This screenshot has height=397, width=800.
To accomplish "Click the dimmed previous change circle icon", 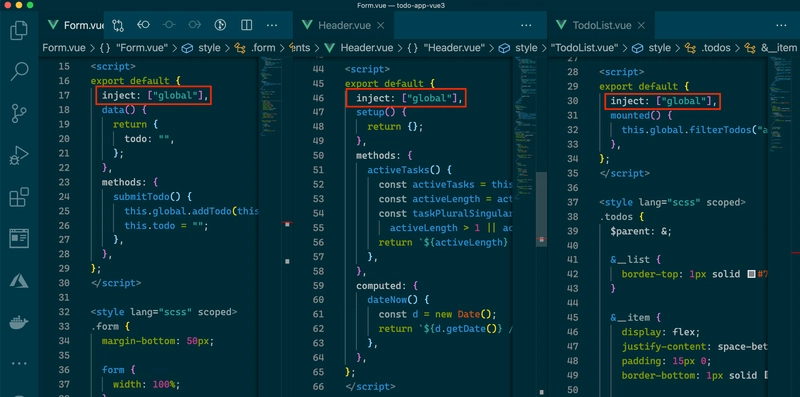I will click(x=169, y=25).
